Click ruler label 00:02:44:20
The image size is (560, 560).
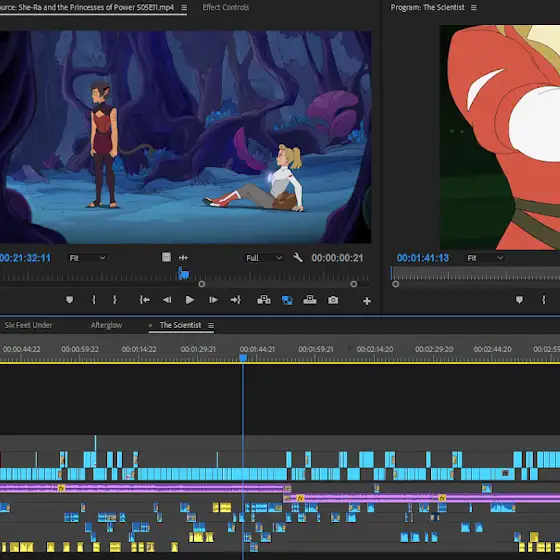pyautogui.click(x=492, y=349)
